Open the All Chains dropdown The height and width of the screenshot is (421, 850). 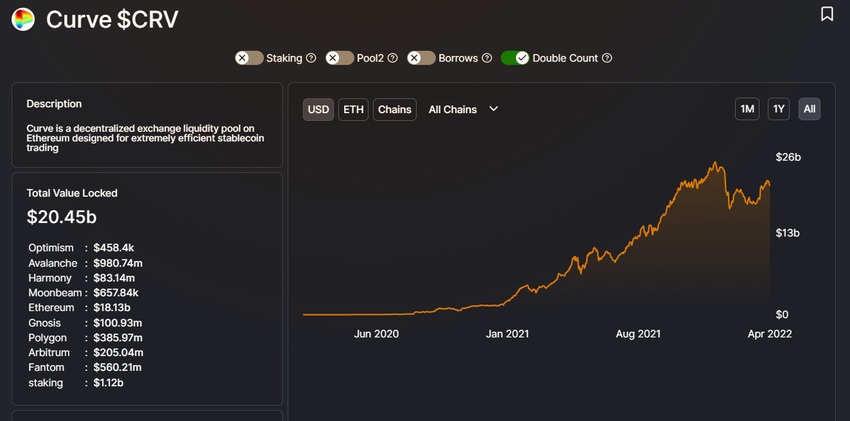pos(463,109)
